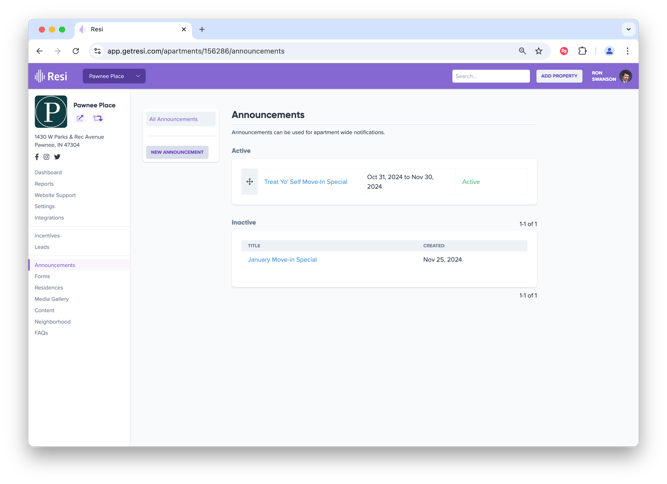The image size is (667, 484).
Task: Reload the page with refresh icon
Action: [76, 51]
